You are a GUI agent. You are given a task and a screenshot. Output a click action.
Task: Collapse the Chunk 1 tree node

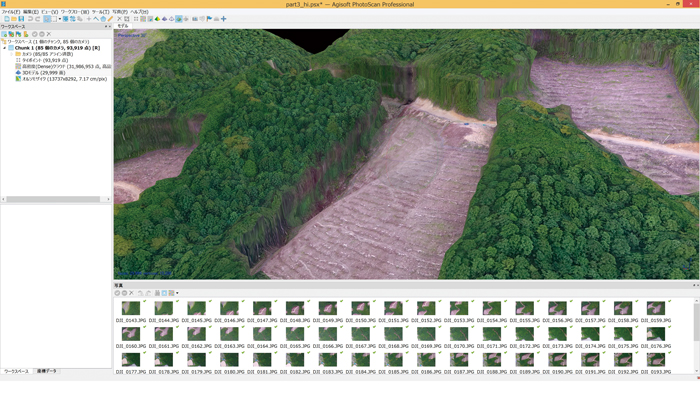(5, 48)
